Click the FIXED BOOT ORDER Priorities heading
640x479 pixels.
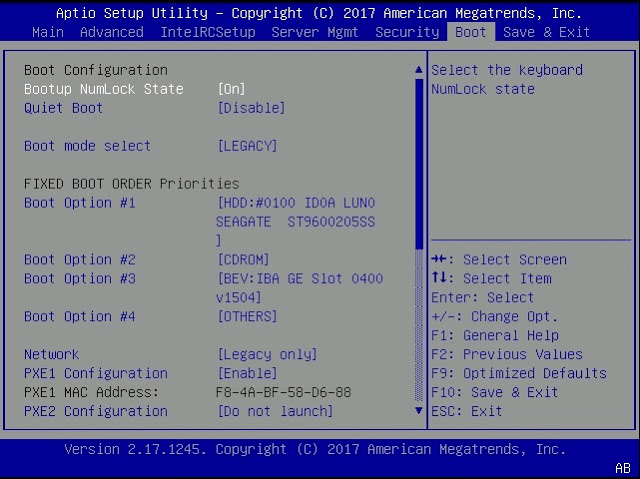tap(131, 184)
